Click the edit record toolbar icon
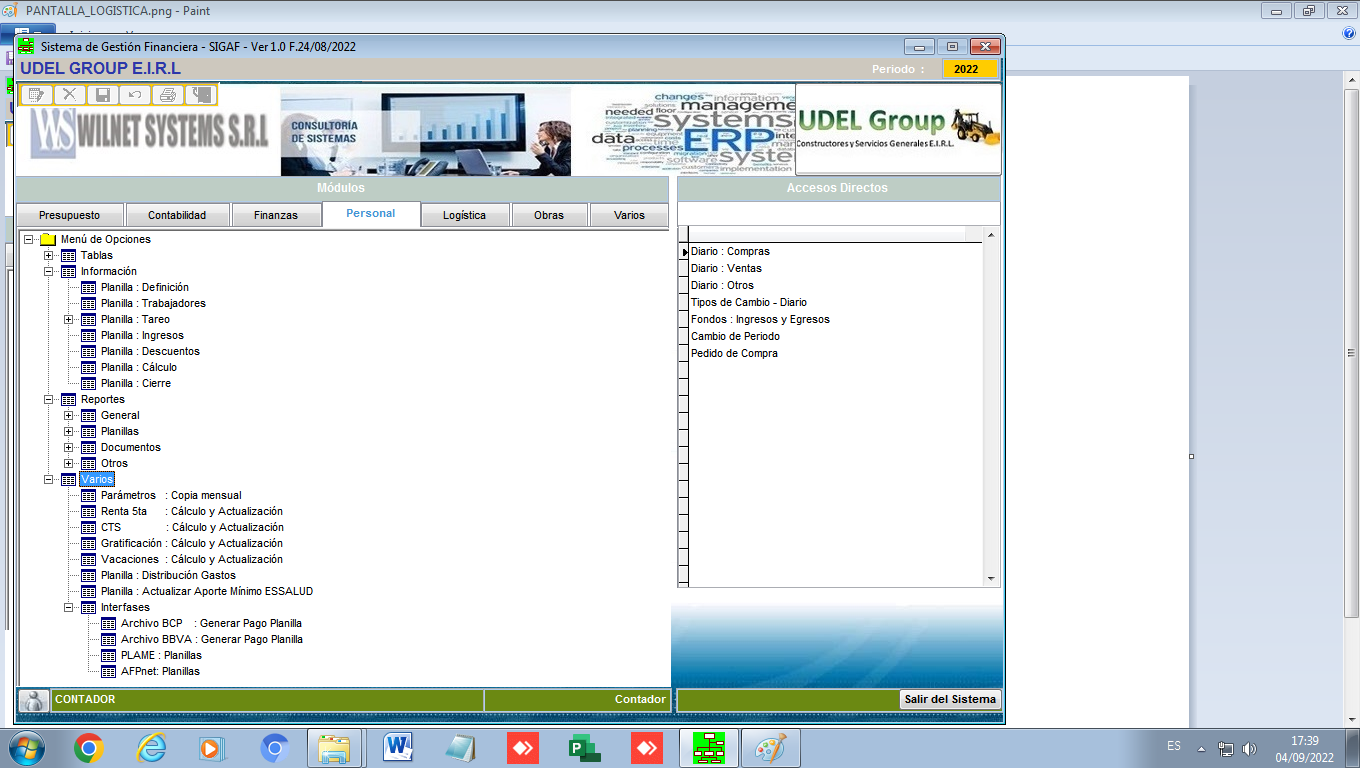 coord(37,95)
